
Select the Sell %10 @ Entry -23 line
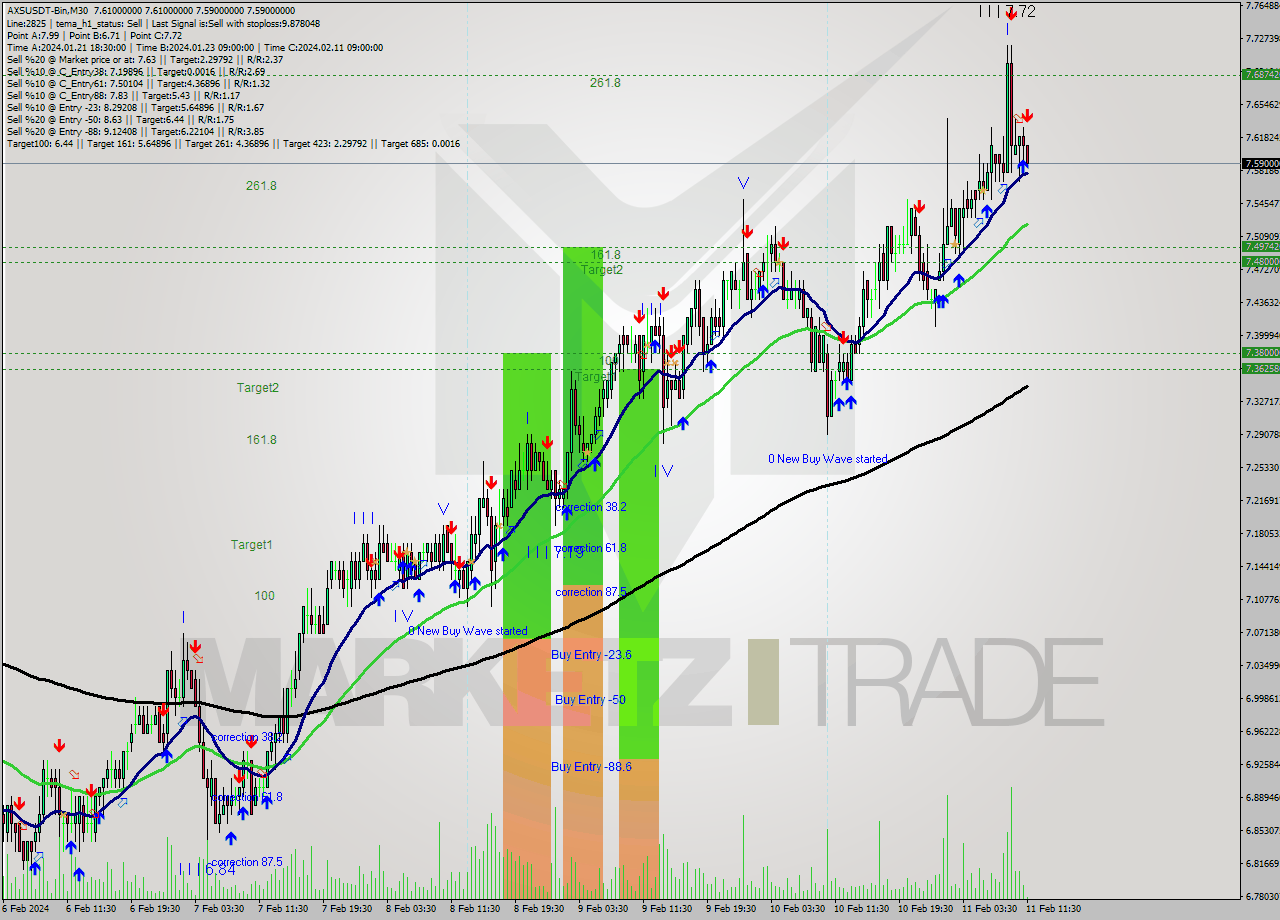click(x=135, y=107)
